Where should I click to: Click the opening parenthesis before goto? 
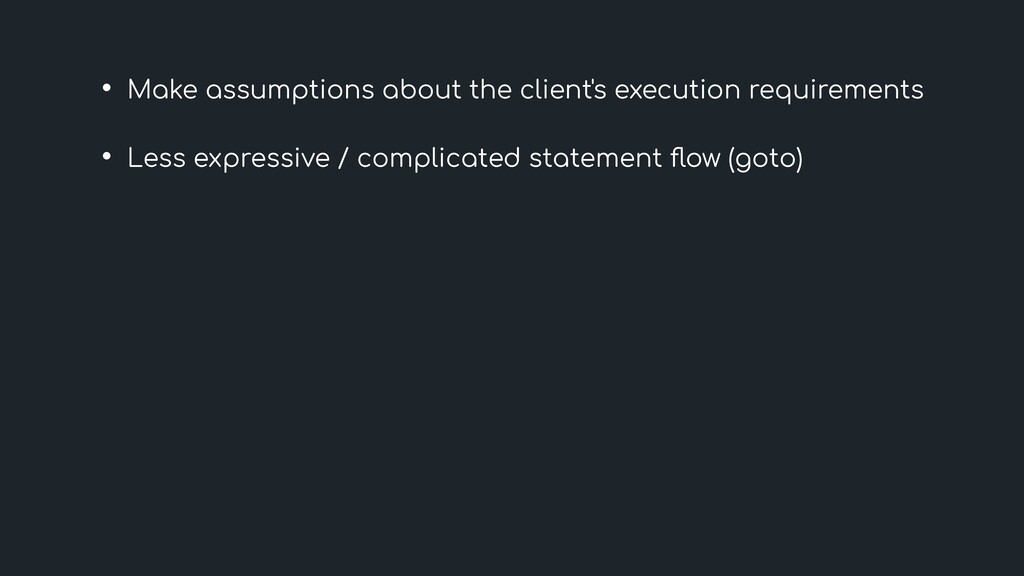tap(733, 159)
